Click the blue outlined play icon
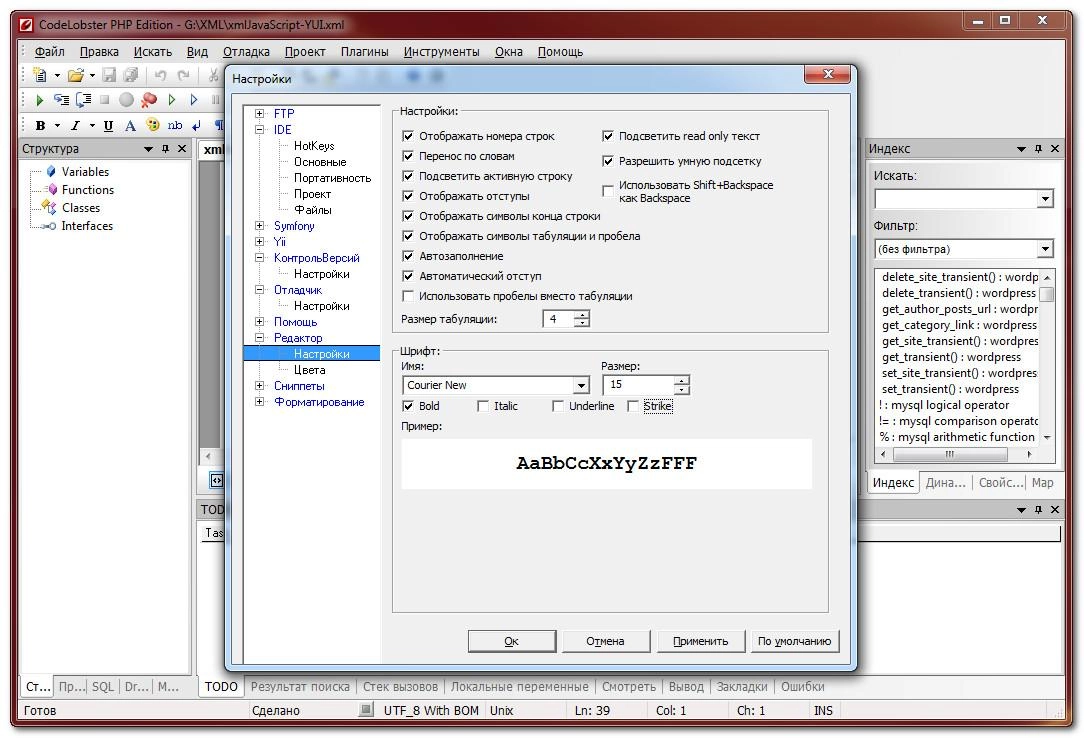 coord(194,100)
